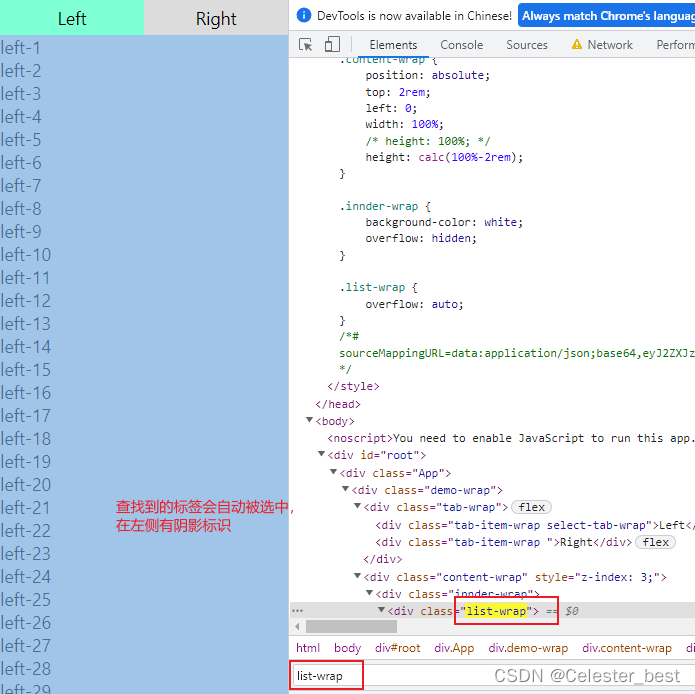Open the Elements tab
The image size is (695, 694).
[393, 45]
